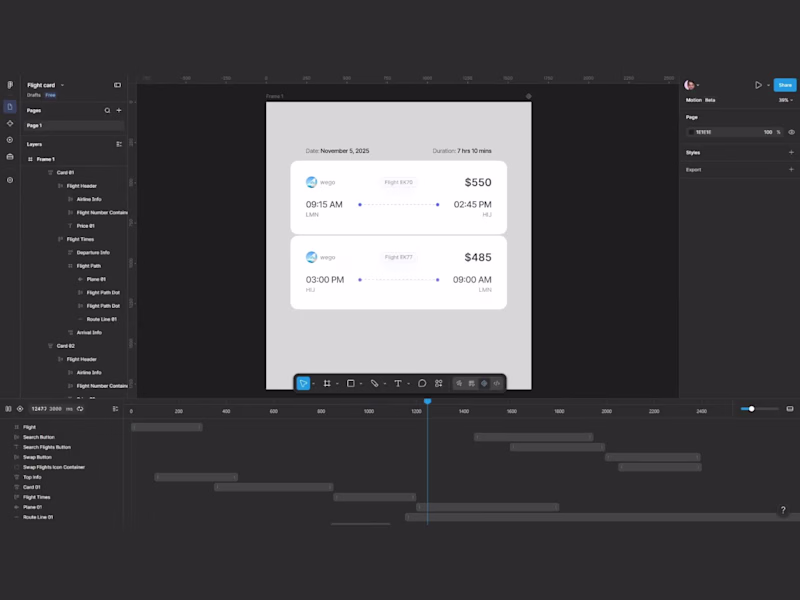Image resolution: width=800 pixels, height=600 pixels.
Task: Switch to Draw mode in toolbar
Action: pyautogui.click(x=459, y=384)
